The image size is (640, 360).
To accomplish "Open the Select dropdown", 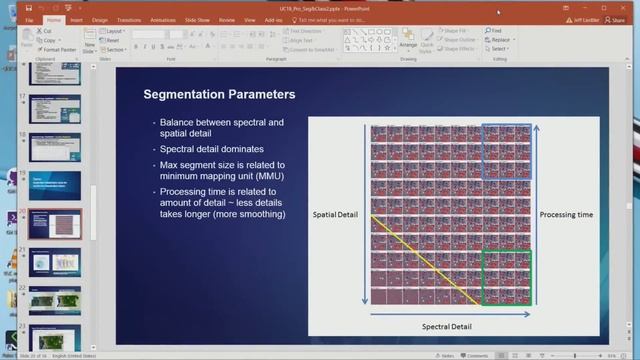I will tap(497, 49).
